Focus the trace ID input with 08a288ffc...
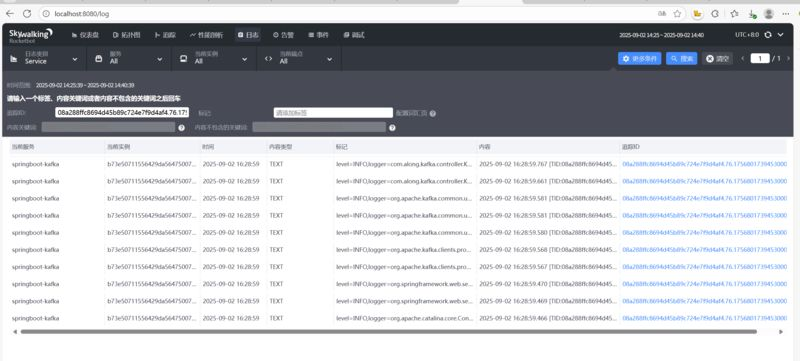Screen dimensions: 800x361 tap(122, 113)
